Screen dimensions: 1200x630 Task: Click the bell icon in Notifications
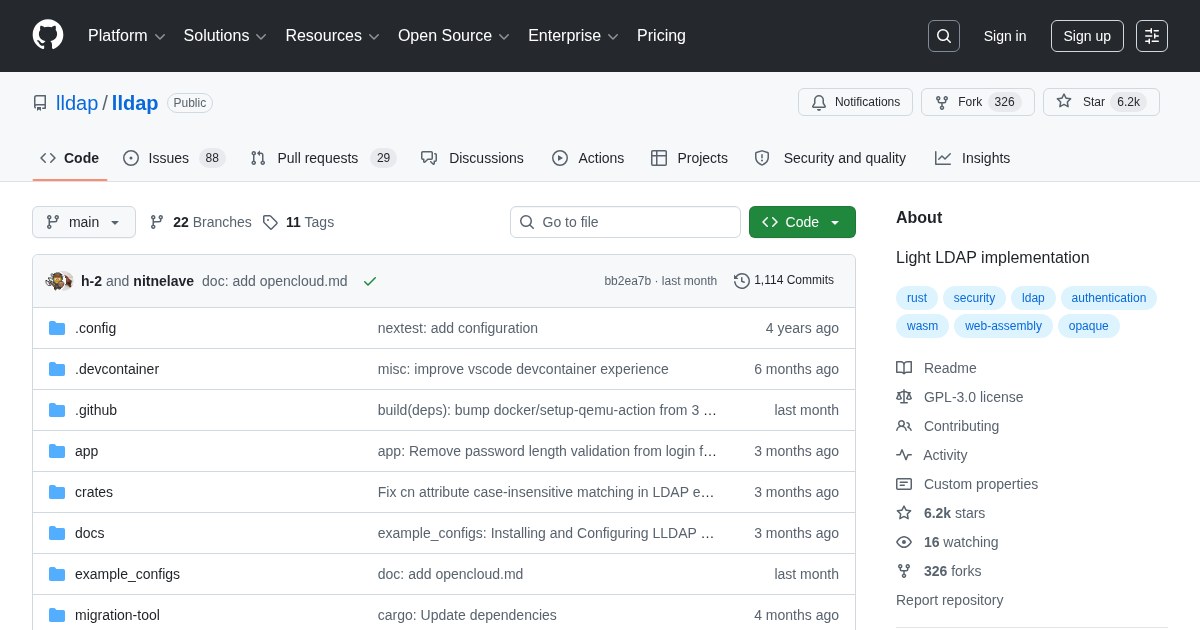coord(819,102)
